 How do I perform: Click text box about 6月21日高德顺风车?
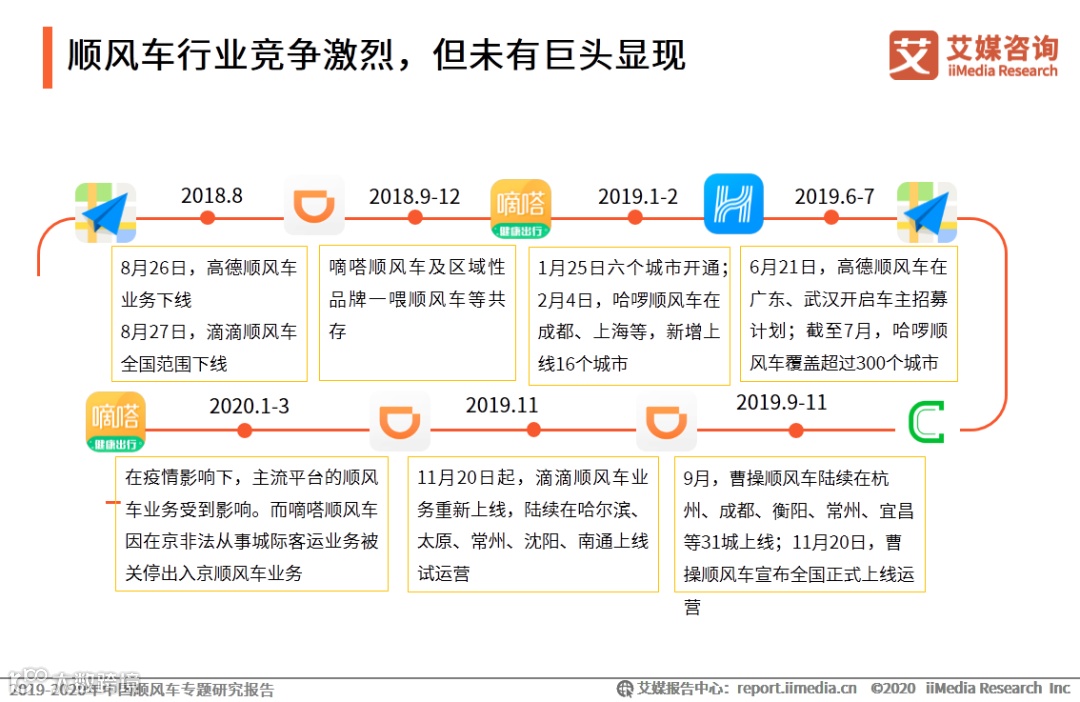point(849,314)
